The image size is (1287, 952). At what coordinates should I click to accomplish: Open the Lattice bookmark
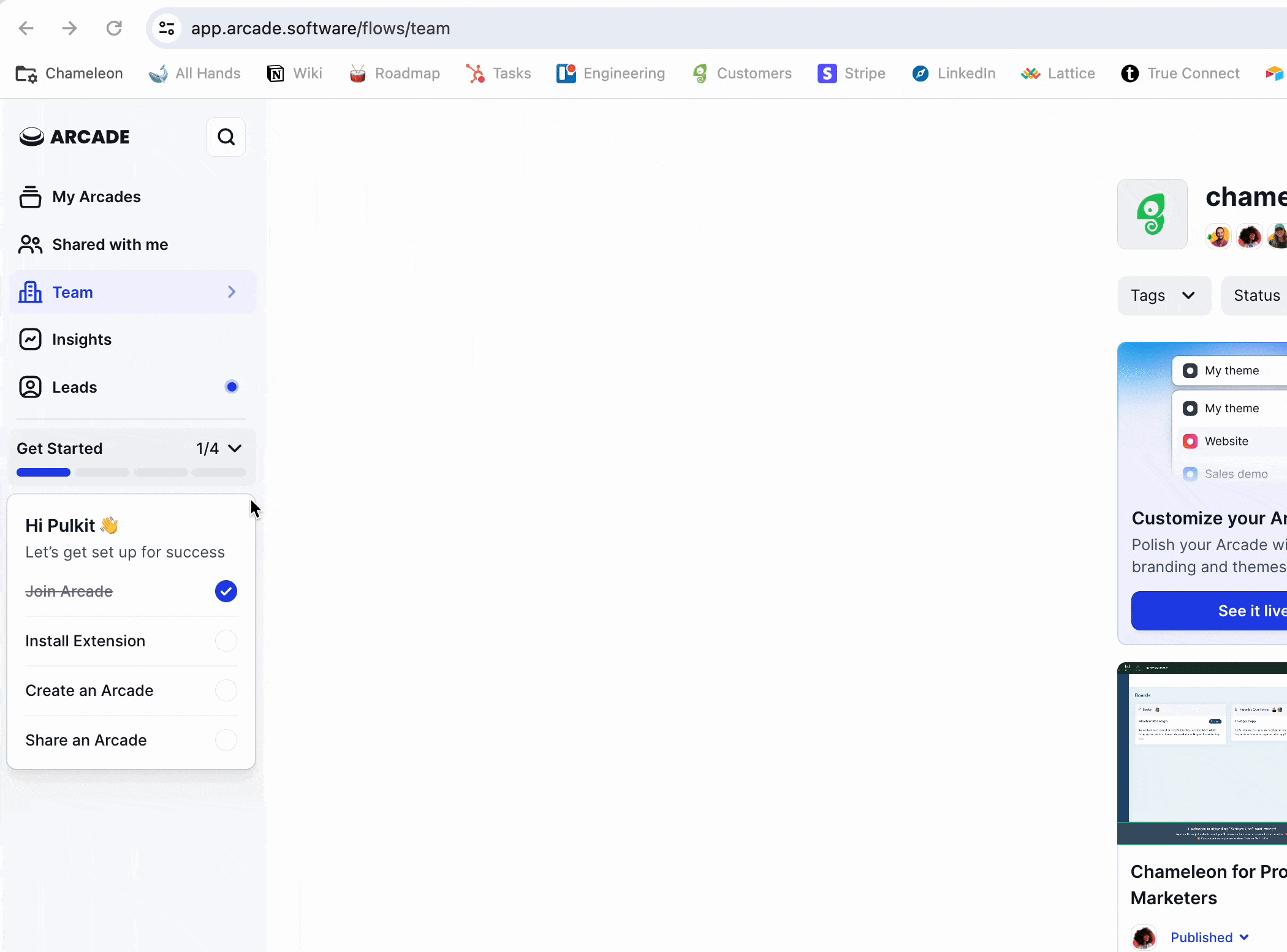pyautogui.click(x=1058, y=74)
